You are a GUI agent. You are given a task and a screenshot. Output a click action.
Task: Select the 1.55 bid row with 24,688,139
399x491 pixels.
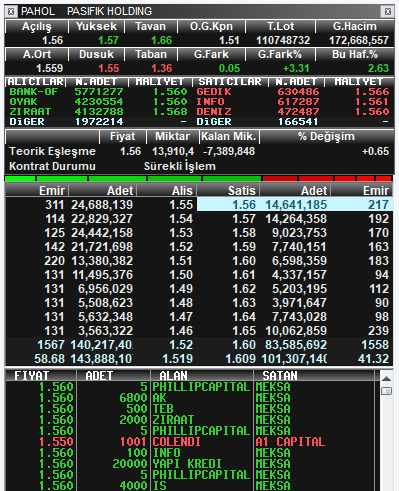101,204
